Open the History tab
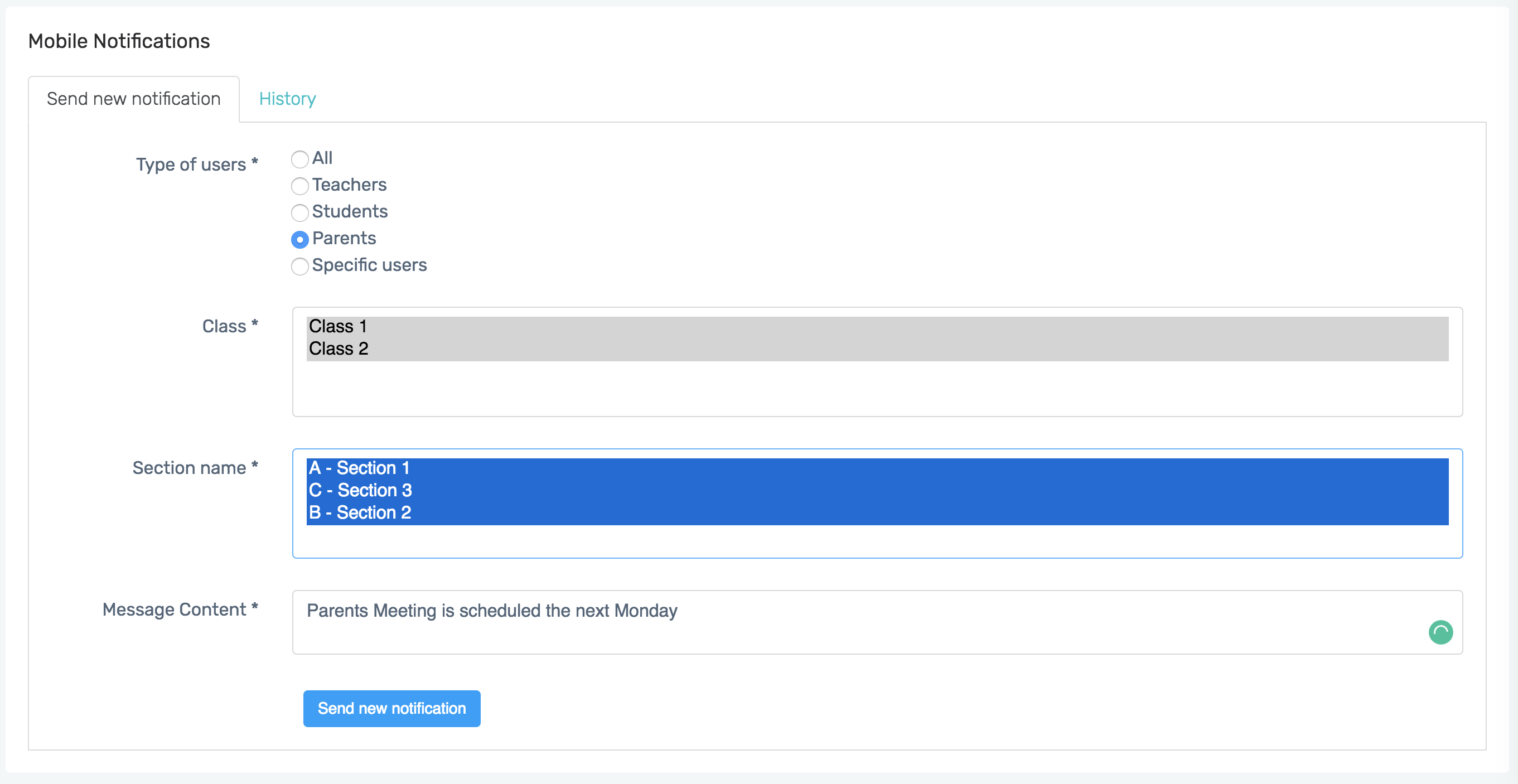 click(x=287, y=99)
